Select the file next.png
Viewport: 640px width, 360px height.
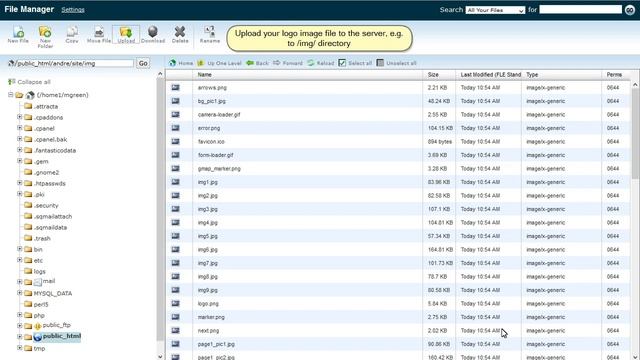pos(209,331)
